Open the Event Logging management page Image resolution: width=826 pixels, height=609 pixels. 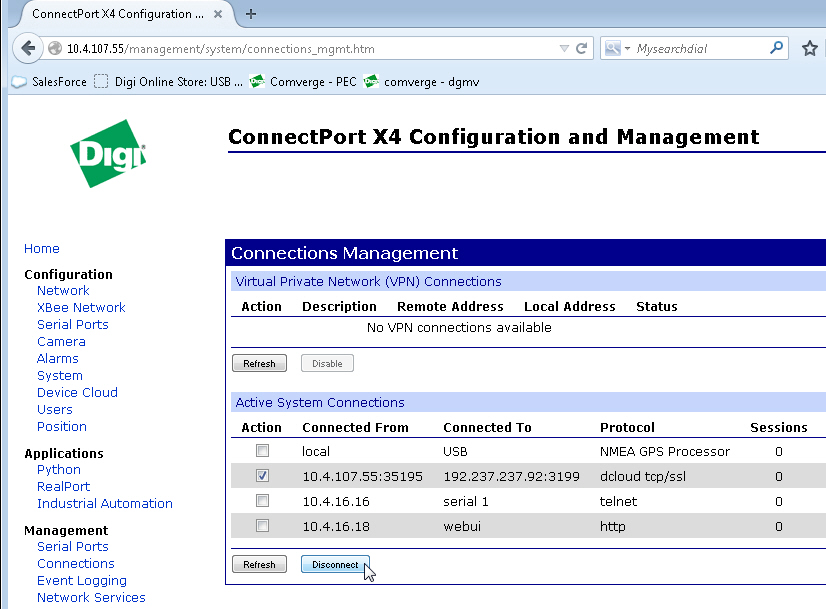click(x=82, y=580)
